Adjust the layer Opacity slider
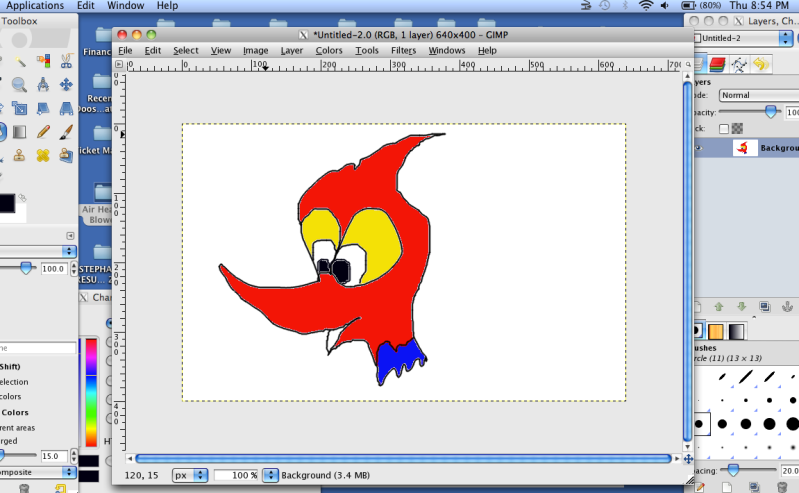 [x=770, y=111]
